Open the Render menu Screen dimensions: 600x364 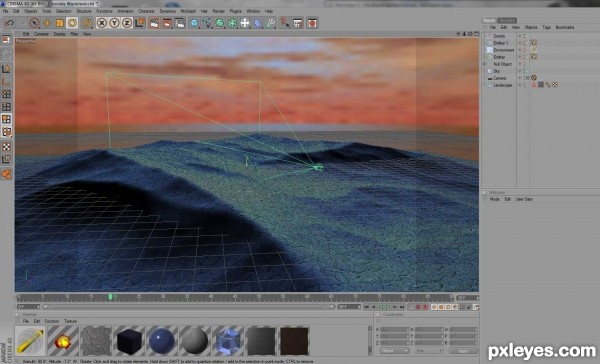[219, 11]
